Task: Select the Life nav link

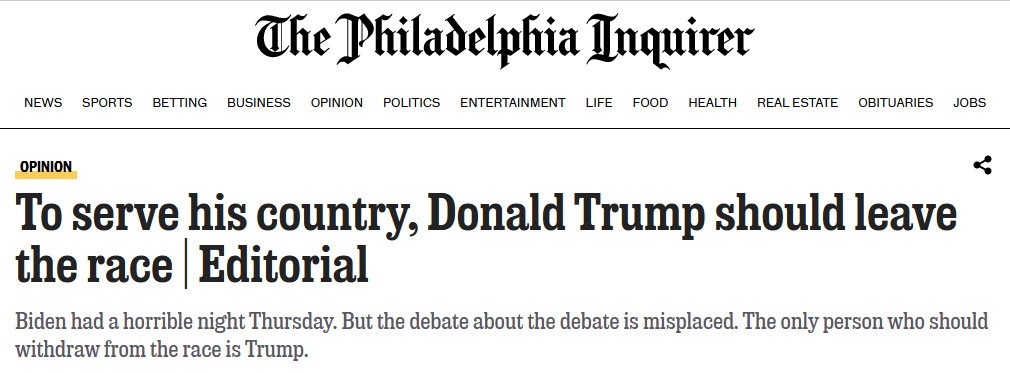Action: point(599,102)
